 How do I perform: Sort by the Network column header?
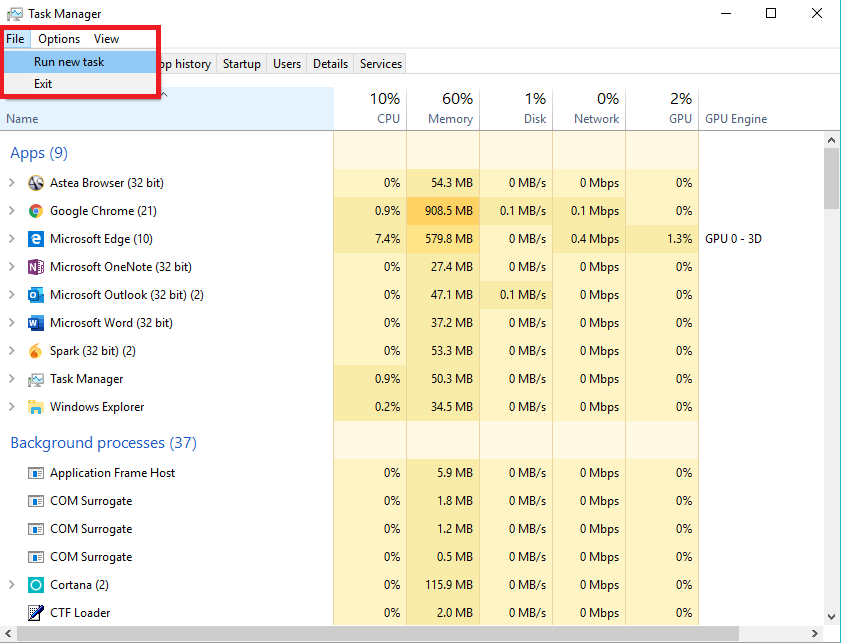coord(589,109)
